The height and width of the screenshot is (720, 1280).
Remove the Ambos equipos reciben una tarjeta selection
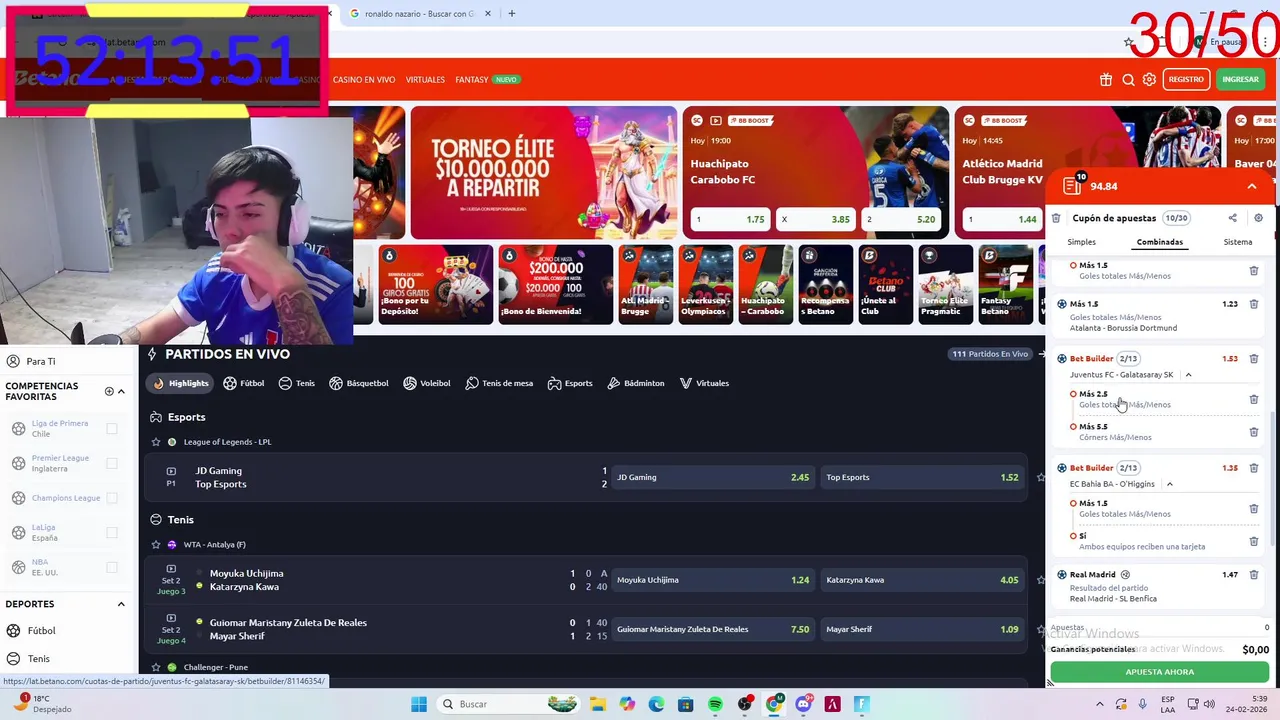[x=1254, y=541]
